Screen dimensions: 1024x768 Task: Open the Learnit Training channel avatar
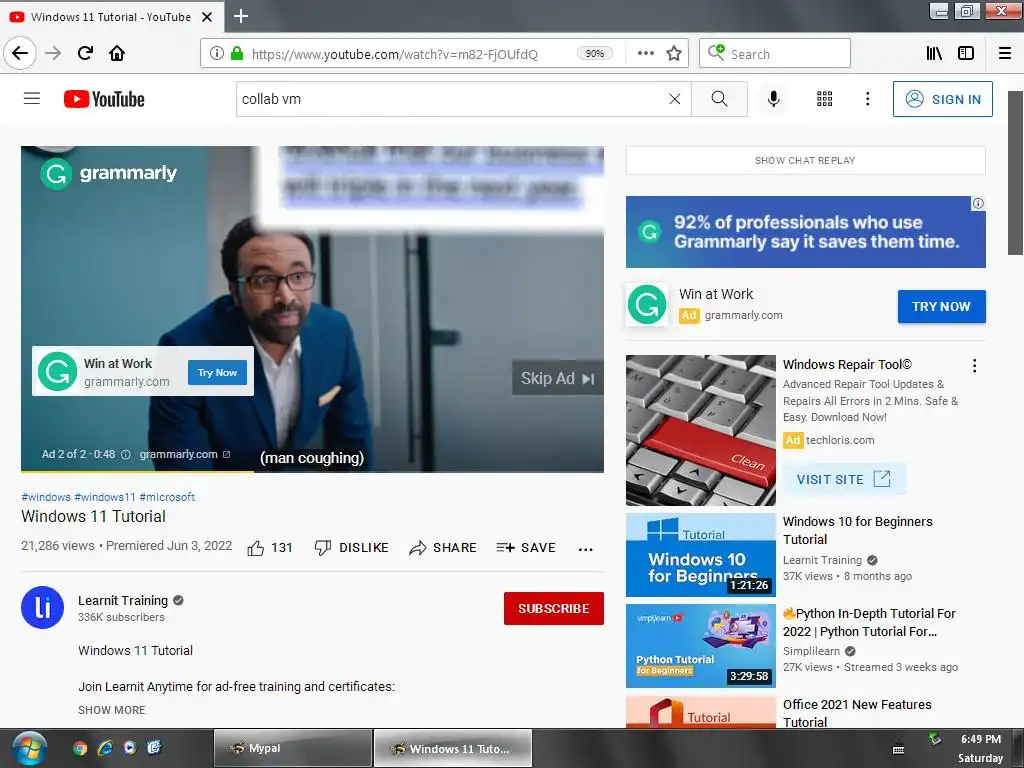[x=42, y=607]
